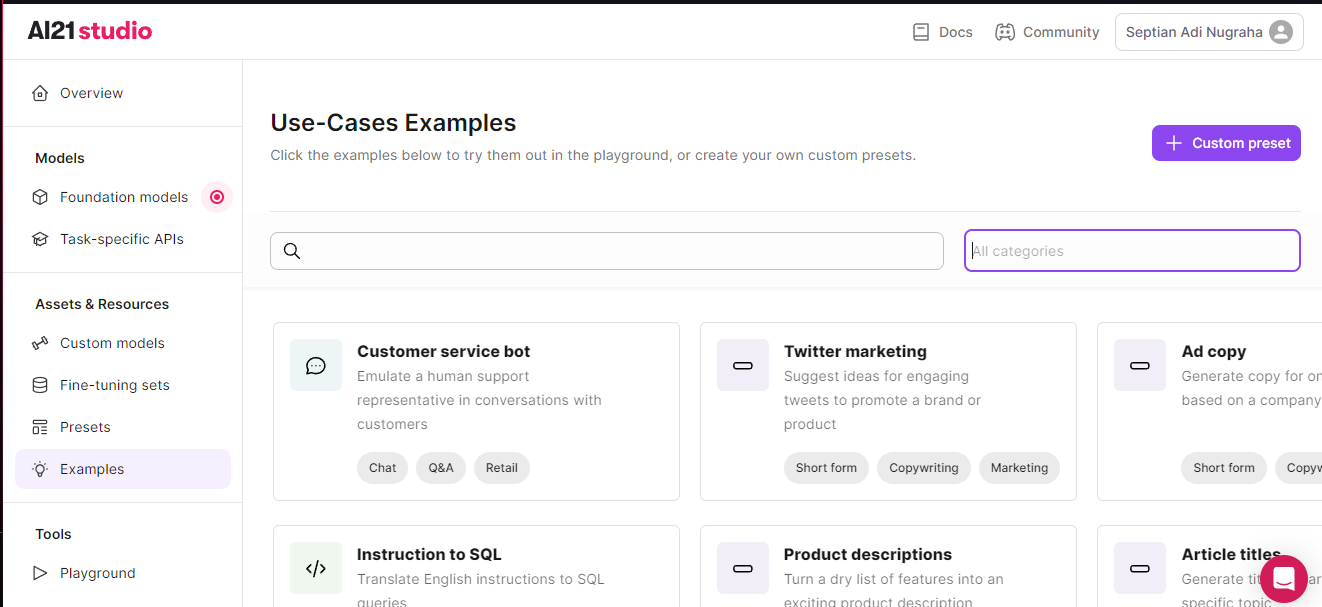Create a new Custom preset
The image size is (1322, 607).
pos(1225,143)
